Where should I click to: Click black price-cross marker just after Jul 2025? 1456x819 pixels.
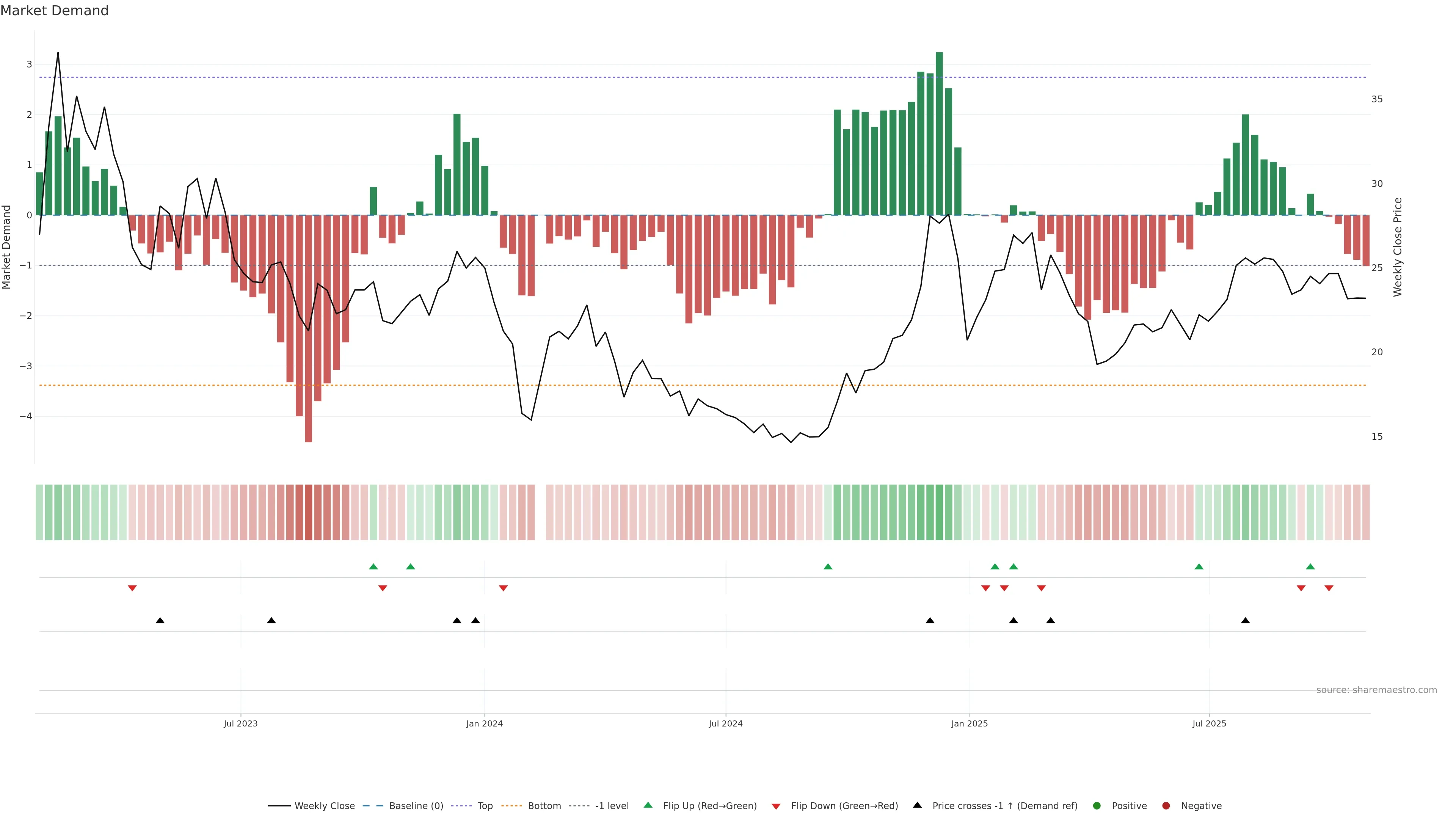pyautogui.click(x=1245, y=621)
